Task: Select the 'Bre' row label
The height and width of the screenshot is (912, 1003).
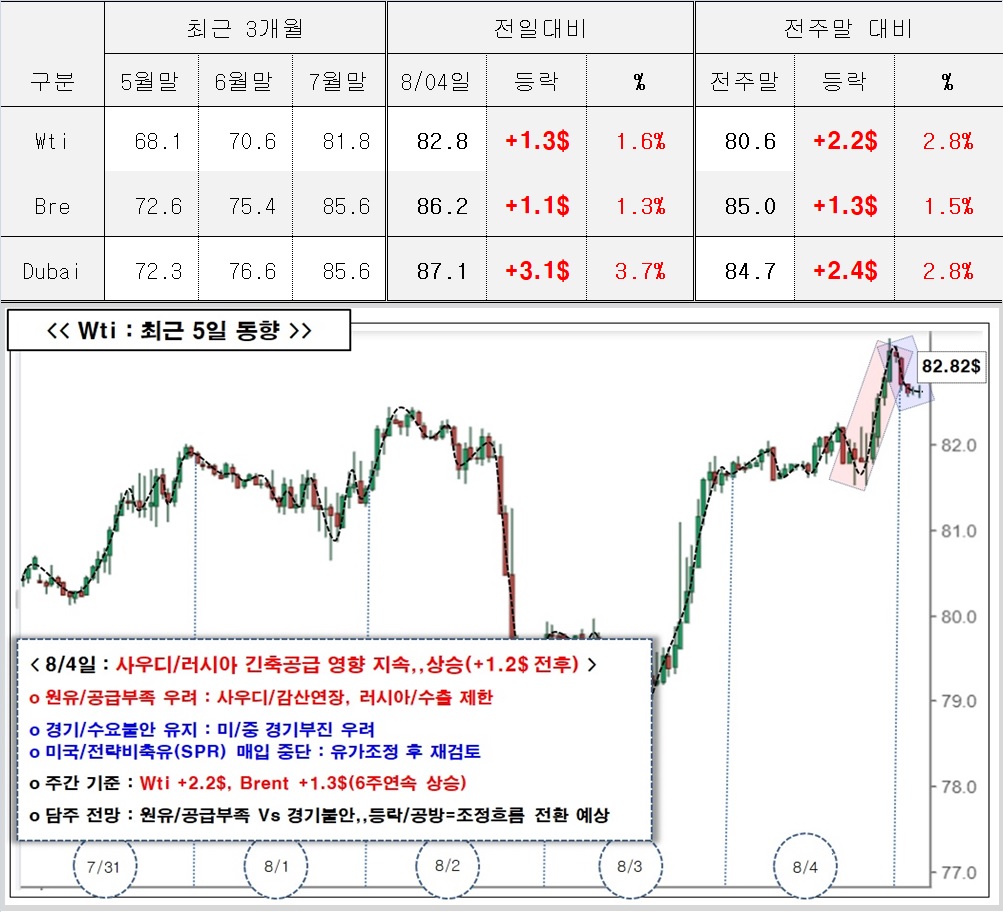Action: click(x=52, y=206)
